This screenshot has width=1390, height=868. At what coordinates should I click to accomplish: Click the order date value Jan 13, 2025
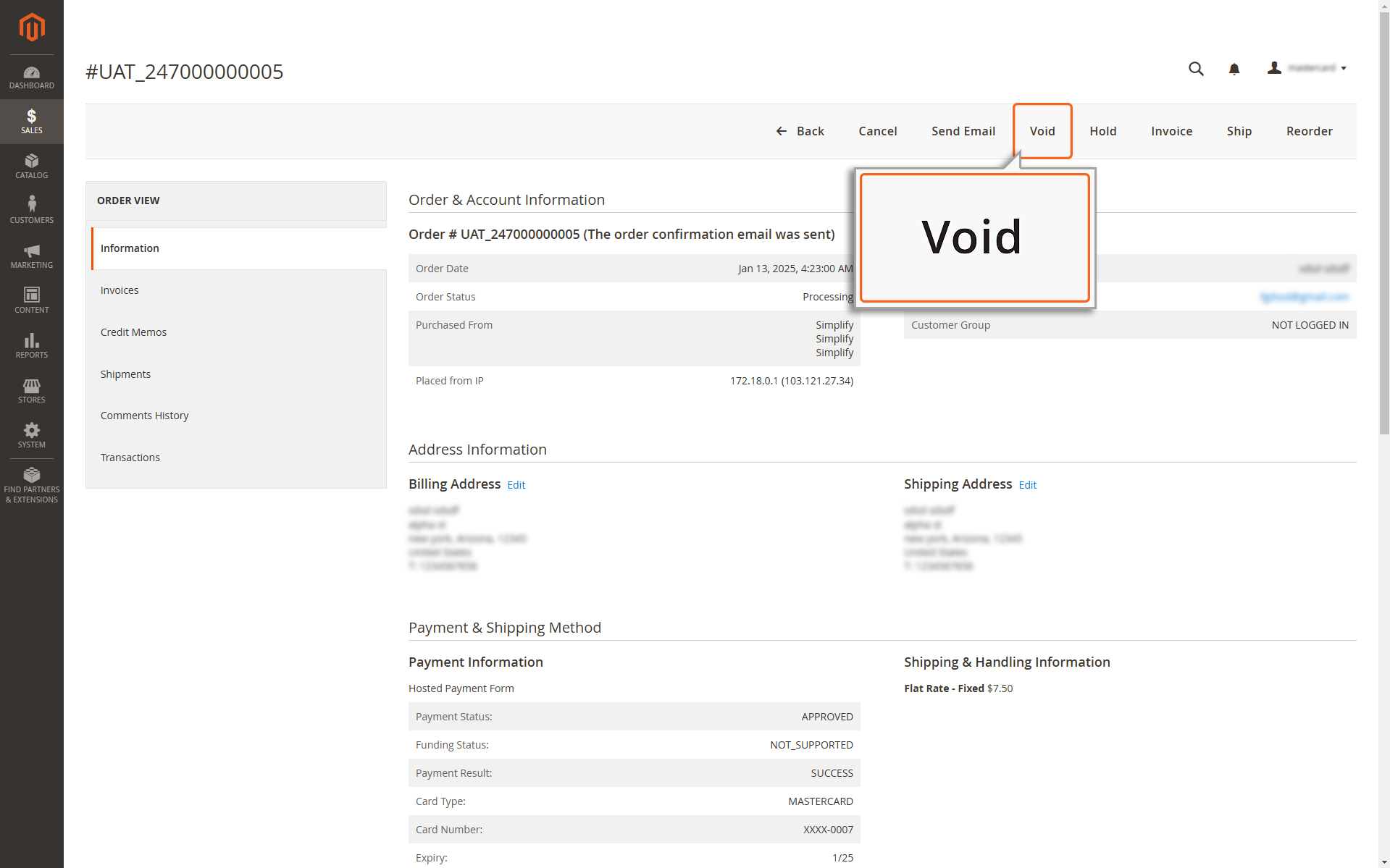(795, 269)
